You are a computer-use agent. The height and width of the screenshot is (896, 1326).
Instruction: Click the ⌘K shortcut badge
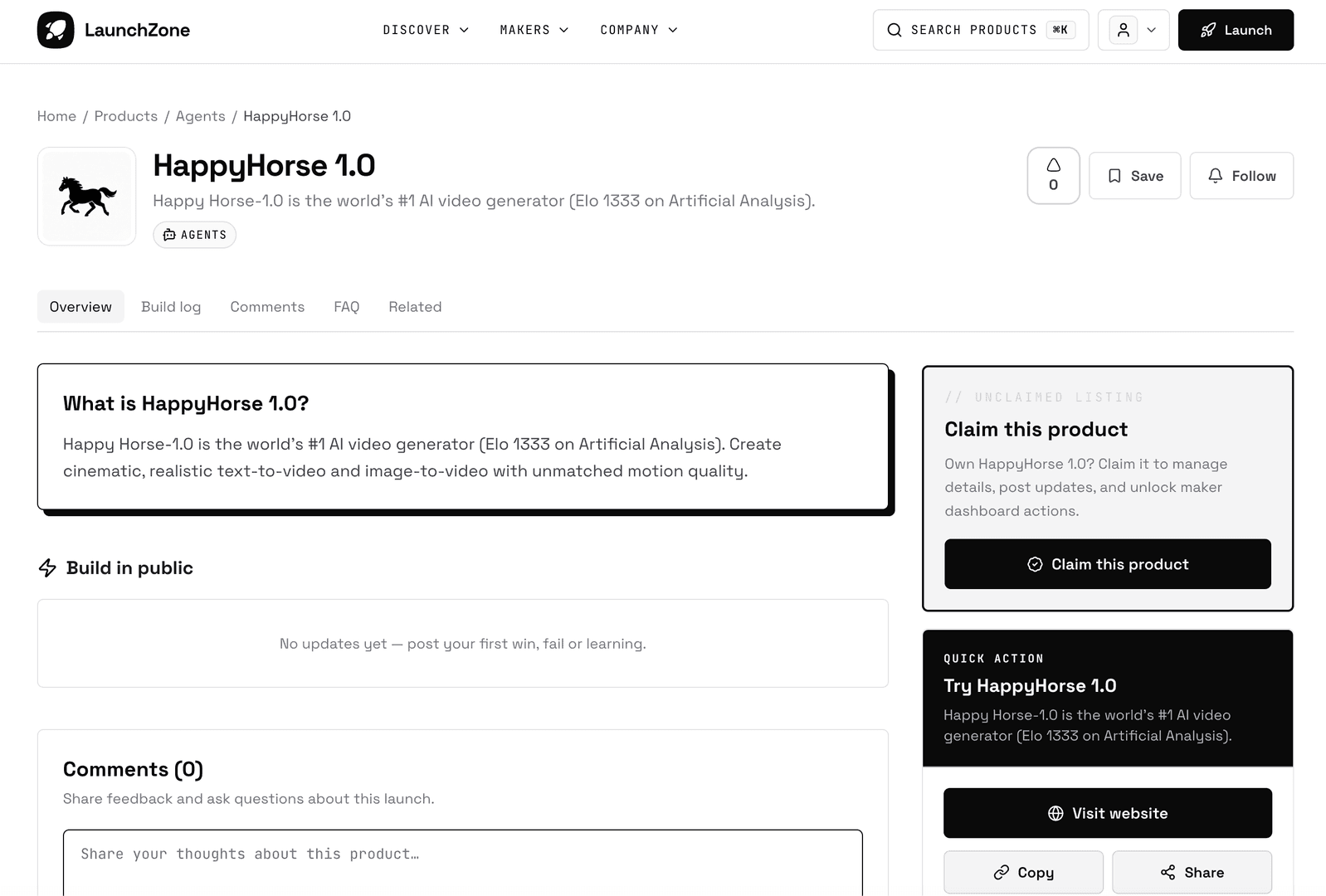click(x=1060, y=30)
